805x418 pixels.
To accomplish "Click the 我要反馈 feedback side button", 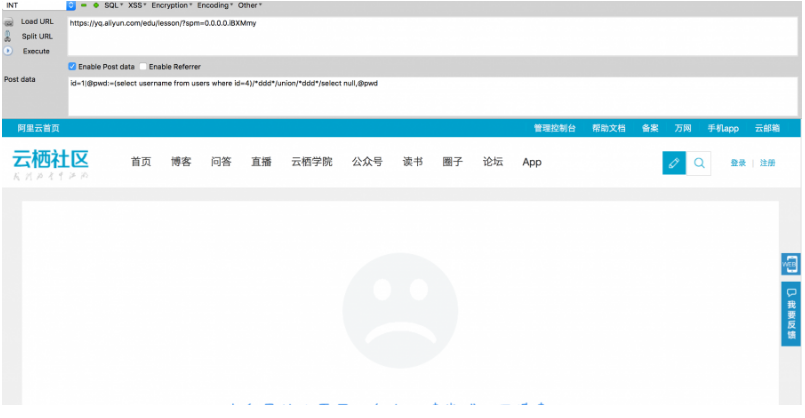I will click(x=791, y=314).
